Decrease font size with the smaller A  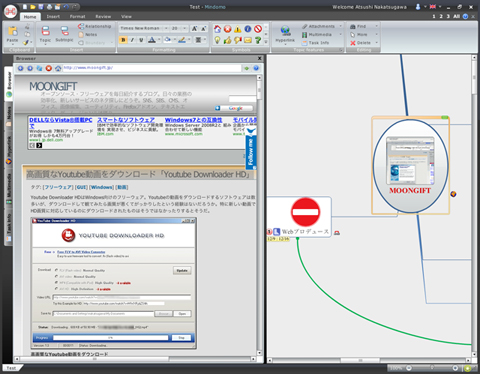203,29
